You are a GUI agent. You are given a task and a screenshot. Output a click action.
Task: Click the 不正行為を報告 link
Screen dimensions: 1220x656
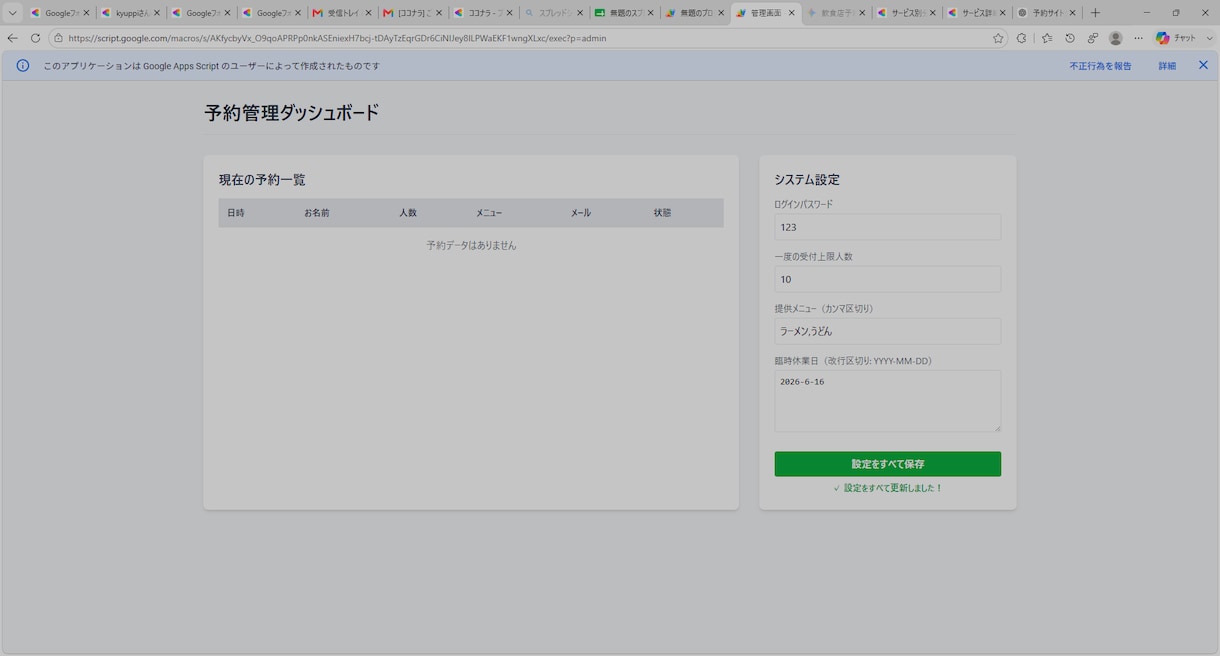(x=1100, y=66)
